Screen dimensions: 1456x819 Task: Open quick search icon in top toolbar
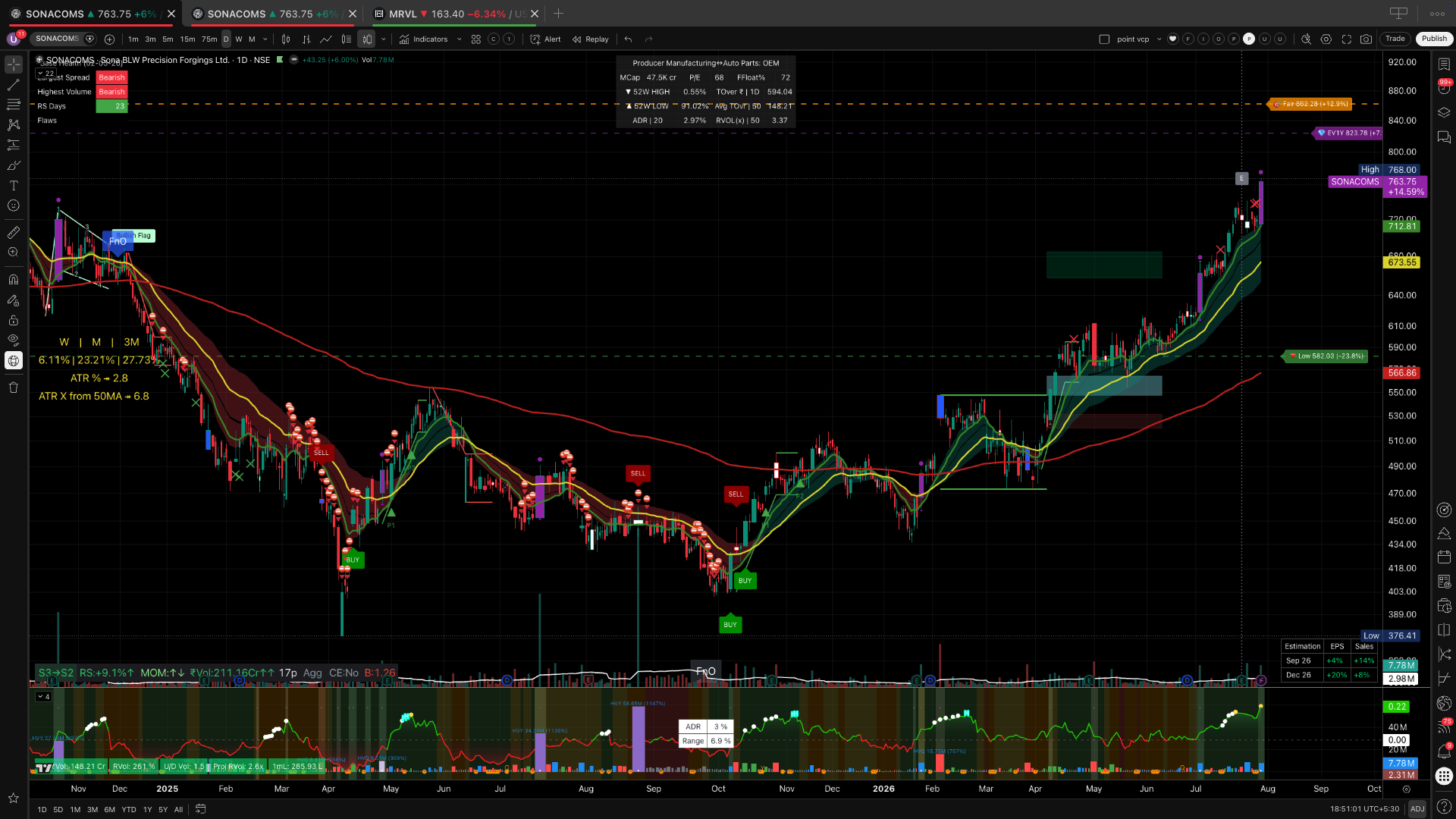pos(1306,39)
